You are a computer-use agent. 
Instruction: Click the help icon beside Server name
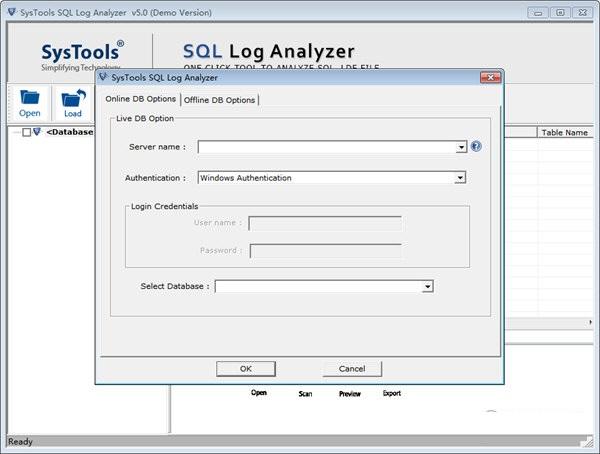coord(476,146)
